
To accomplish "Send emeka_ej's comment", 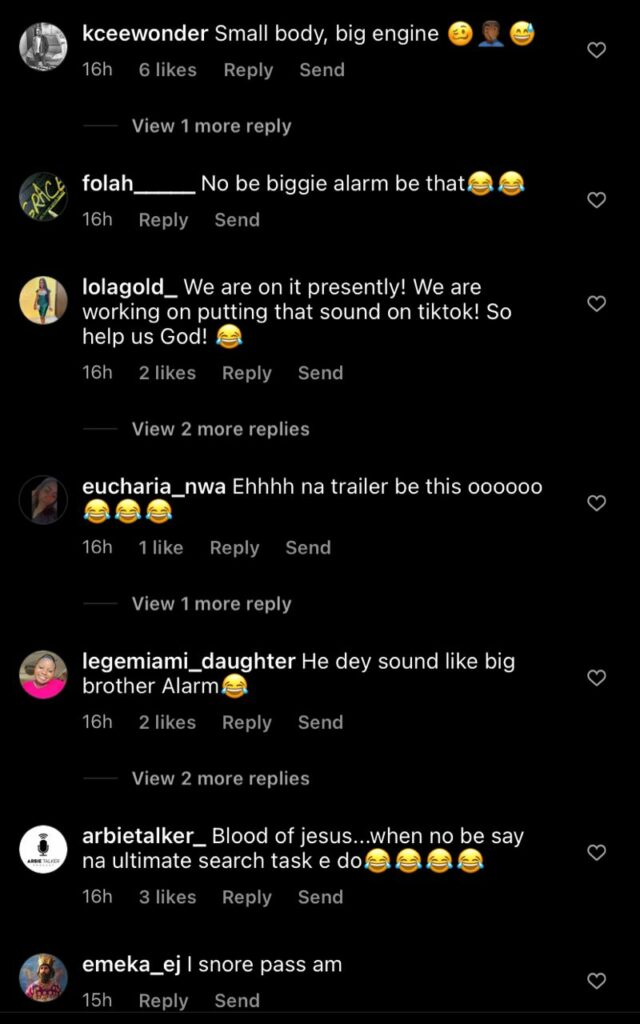I will (237, 1000).
